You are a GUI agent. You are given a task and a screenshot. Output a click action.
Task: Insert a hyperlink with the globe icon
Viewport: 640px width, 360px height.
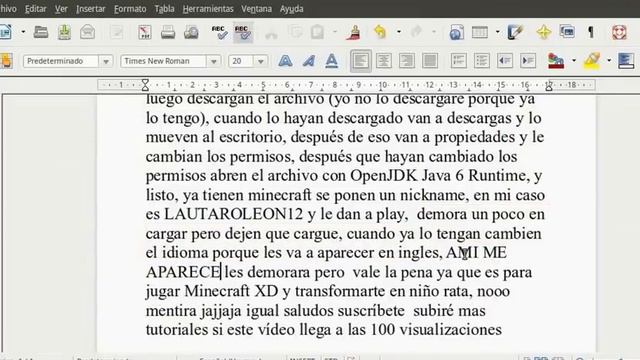pyautogui.click(x=456, y=32)
